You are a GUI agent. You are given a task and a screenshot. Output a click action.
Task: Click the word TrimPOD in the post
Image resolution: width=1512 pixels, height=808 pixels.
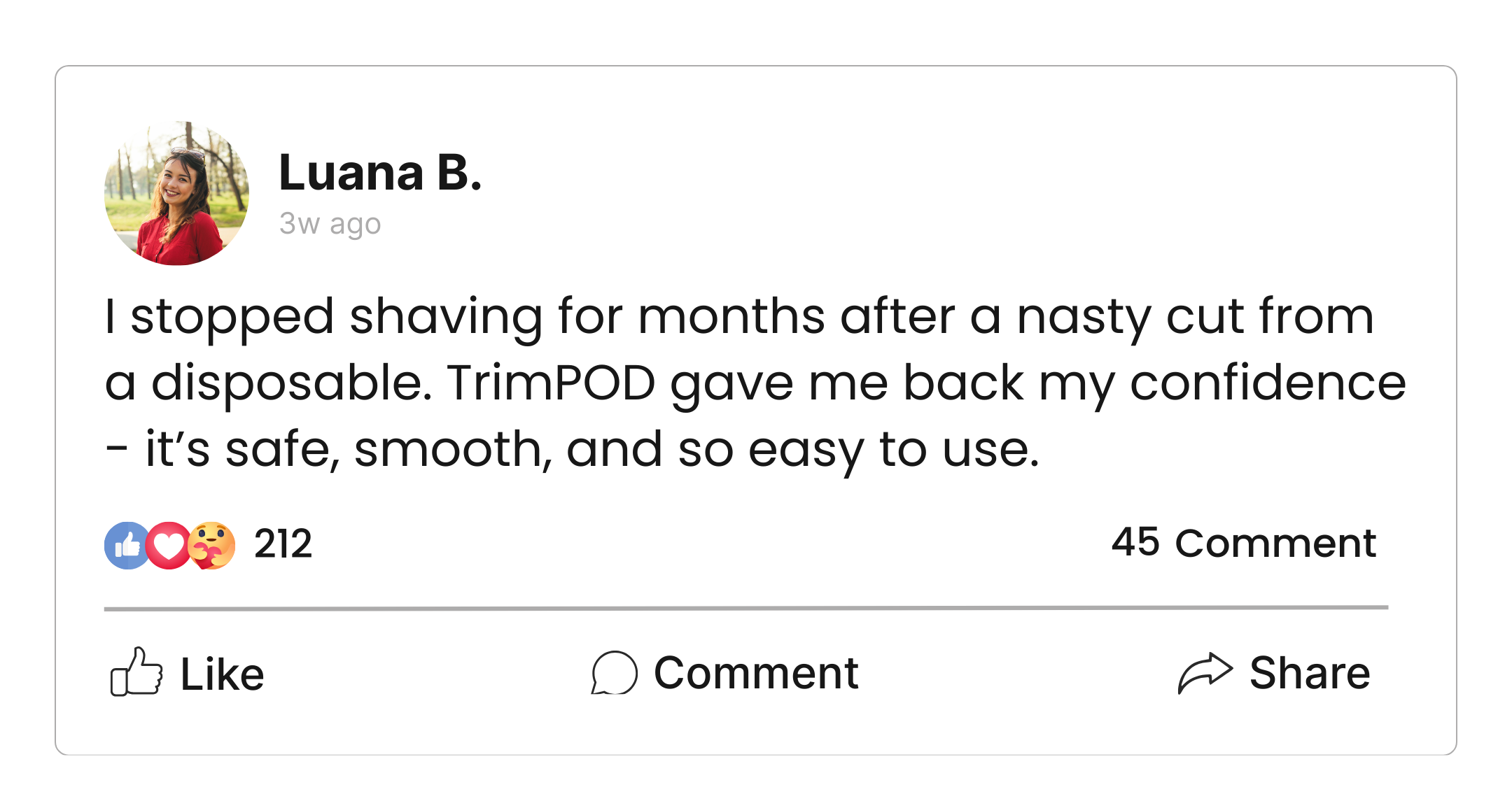(551, 383)
